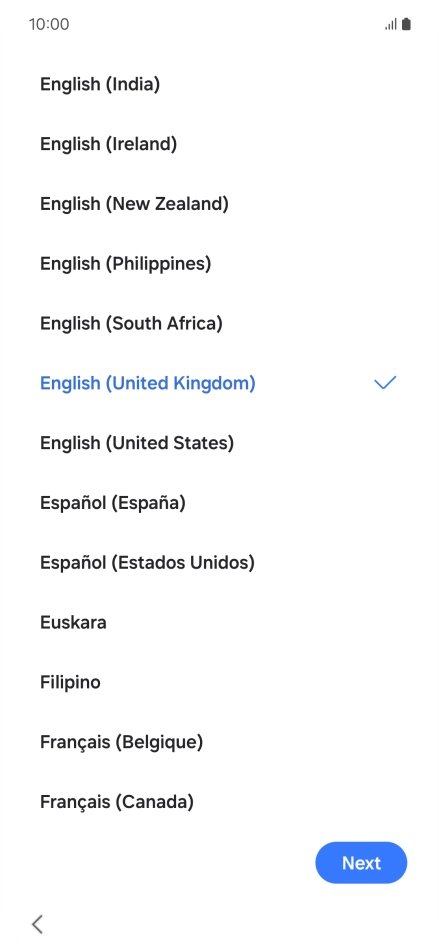Select Español (España)
This screenshot has height=952, width=439.
[219, 503]
